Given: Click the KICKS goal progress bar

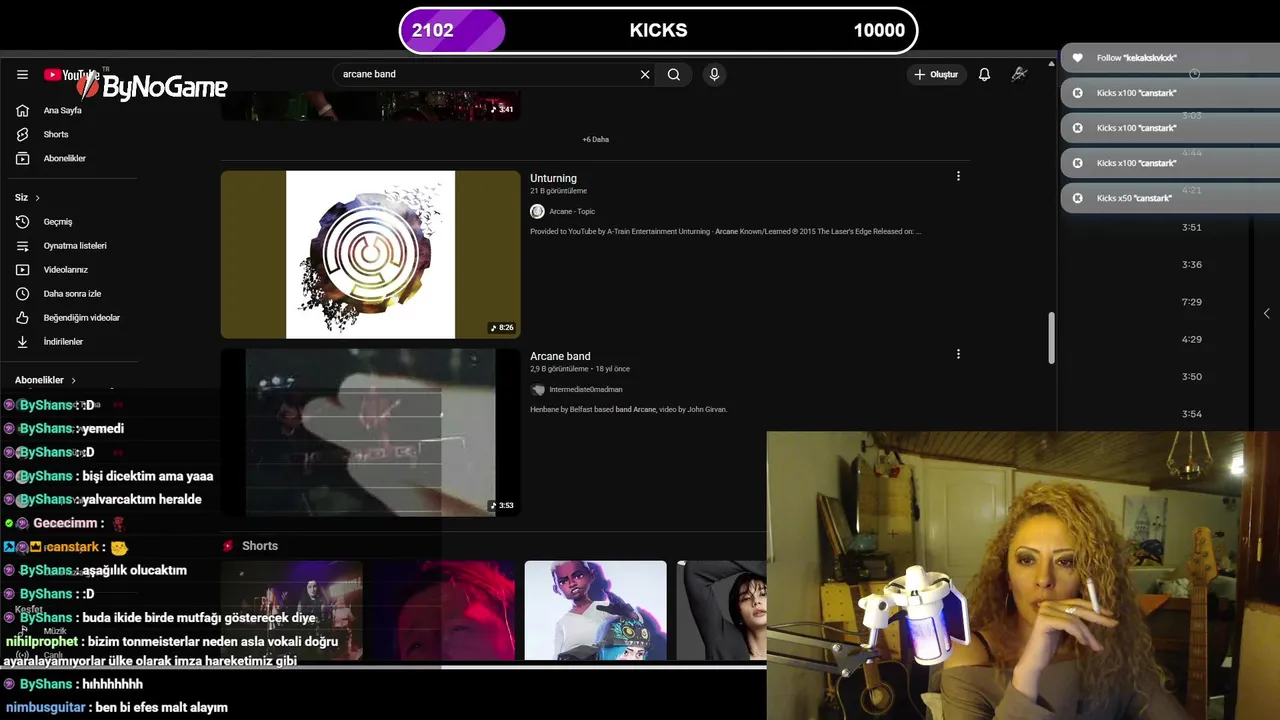Looking at the screenshot, I should pos(658,31).
